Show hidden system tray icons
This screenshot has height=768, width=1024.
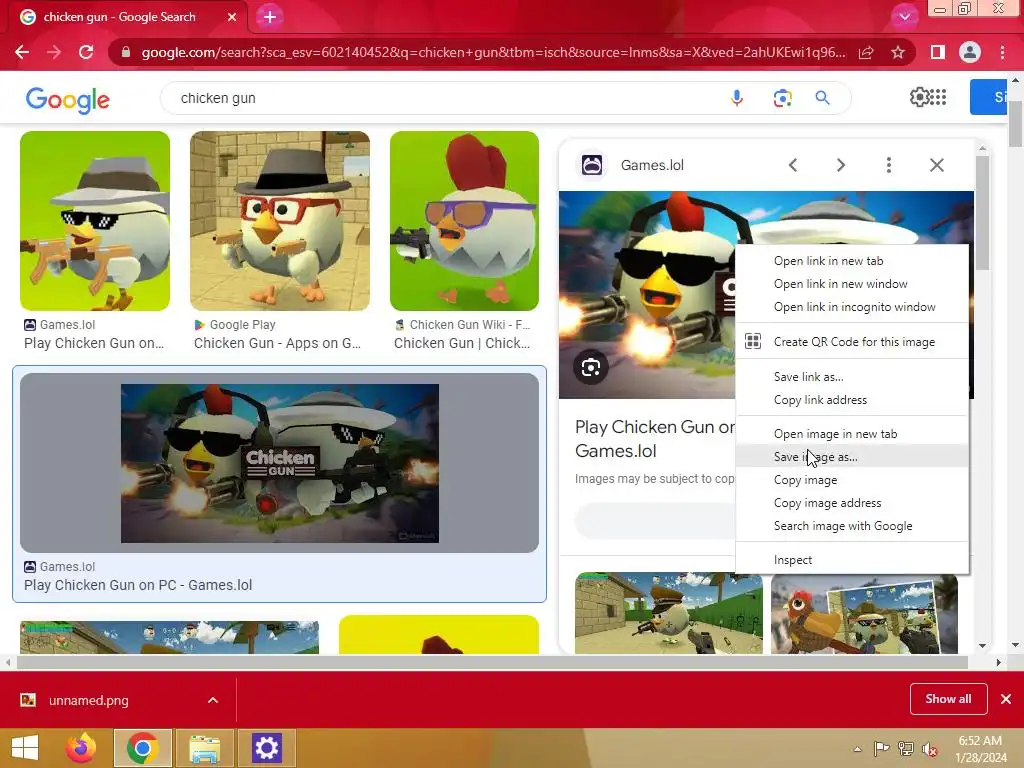pos(857,749)
